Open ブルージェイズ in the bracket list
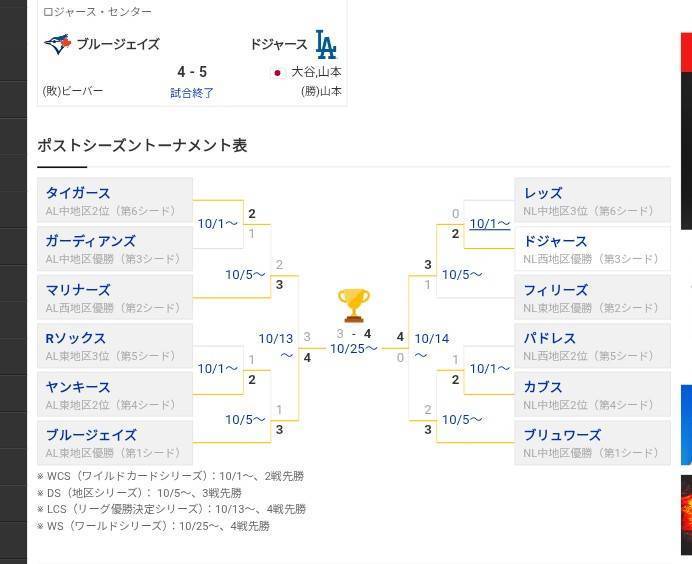This screenshot has height=564, width=692. [x=91, y=435]
